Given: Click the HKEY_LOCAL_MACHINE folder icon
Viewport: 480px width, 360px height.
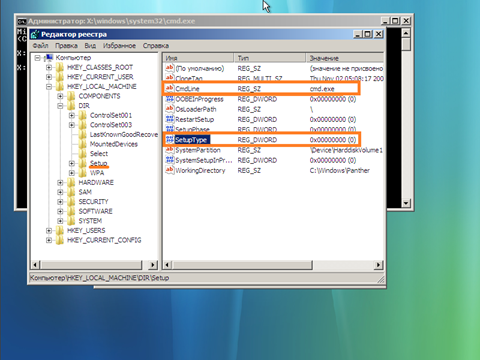Looking at the screenshot, I should (60, 87).
